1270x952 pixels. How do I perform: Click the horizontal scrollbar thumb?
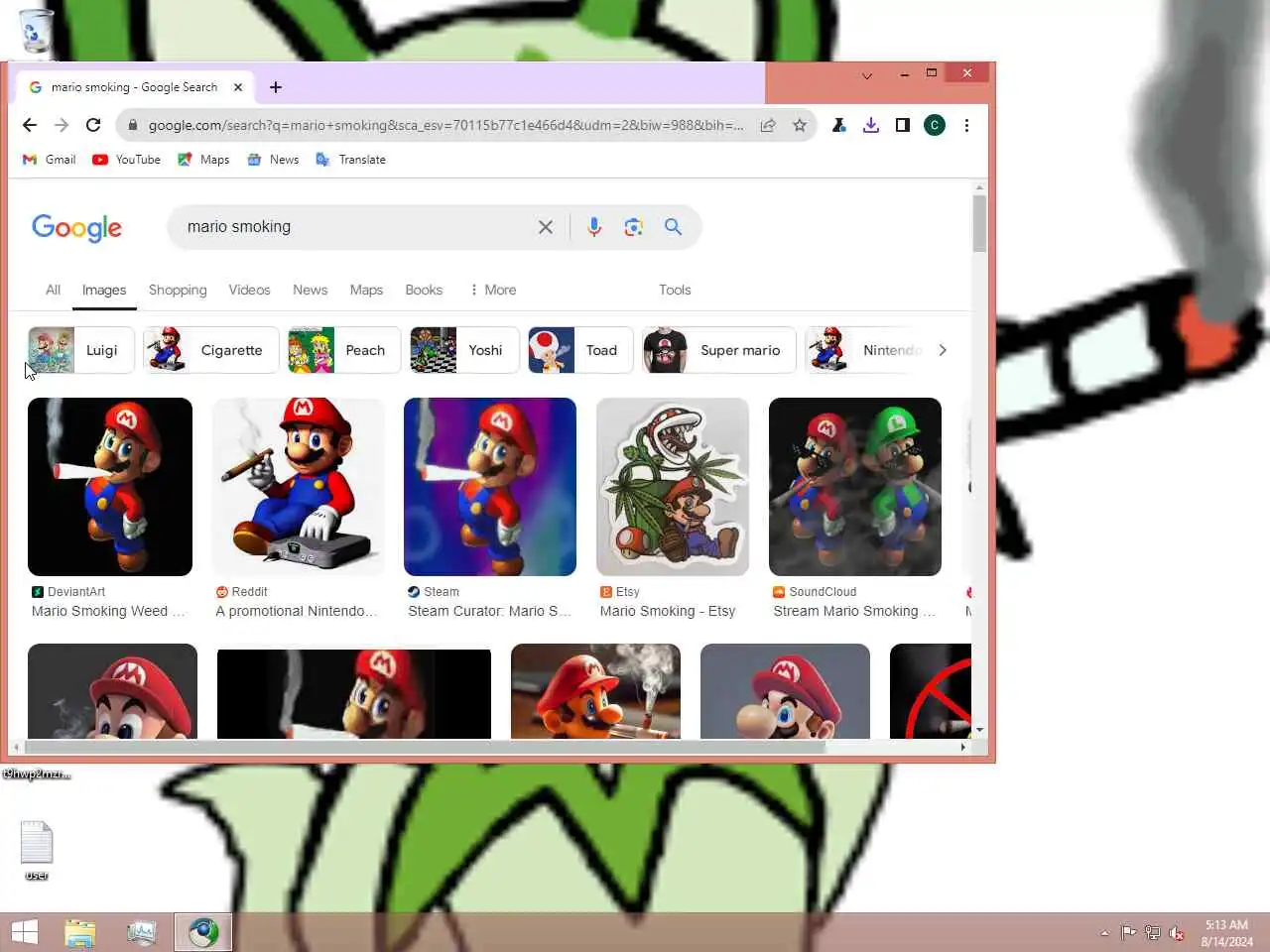(x=425, y=747)
